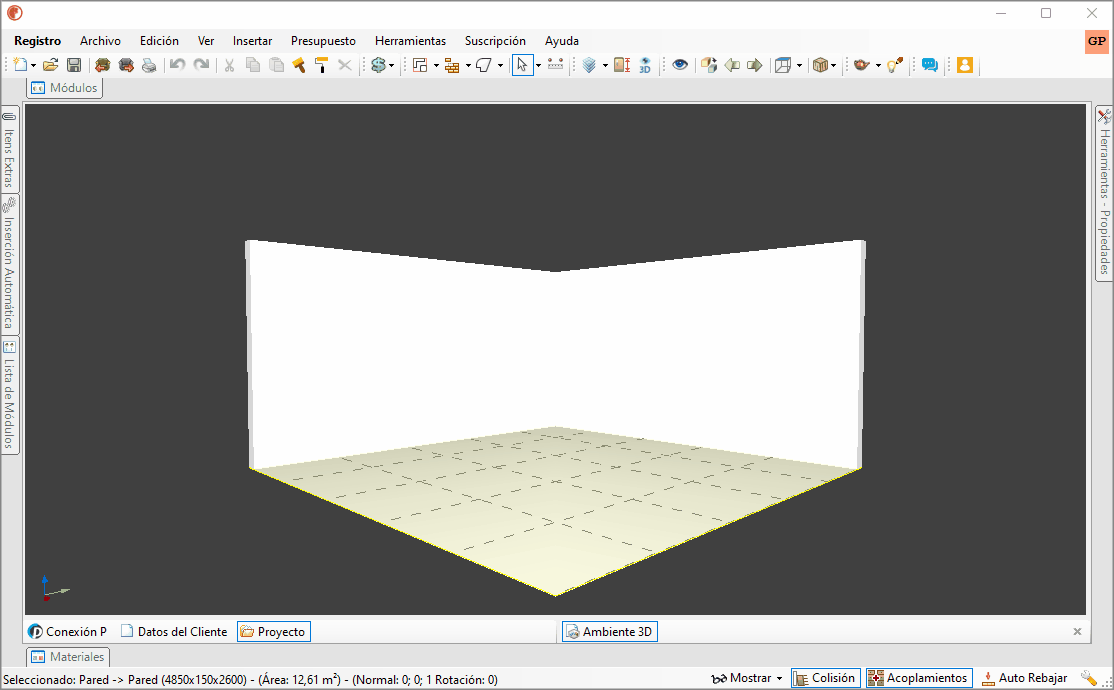Switch to Datos del Cliente tab
Image resolution: width=1114 pixels, height=690 pixels.
pyautogui.click(x=174, y=632)
